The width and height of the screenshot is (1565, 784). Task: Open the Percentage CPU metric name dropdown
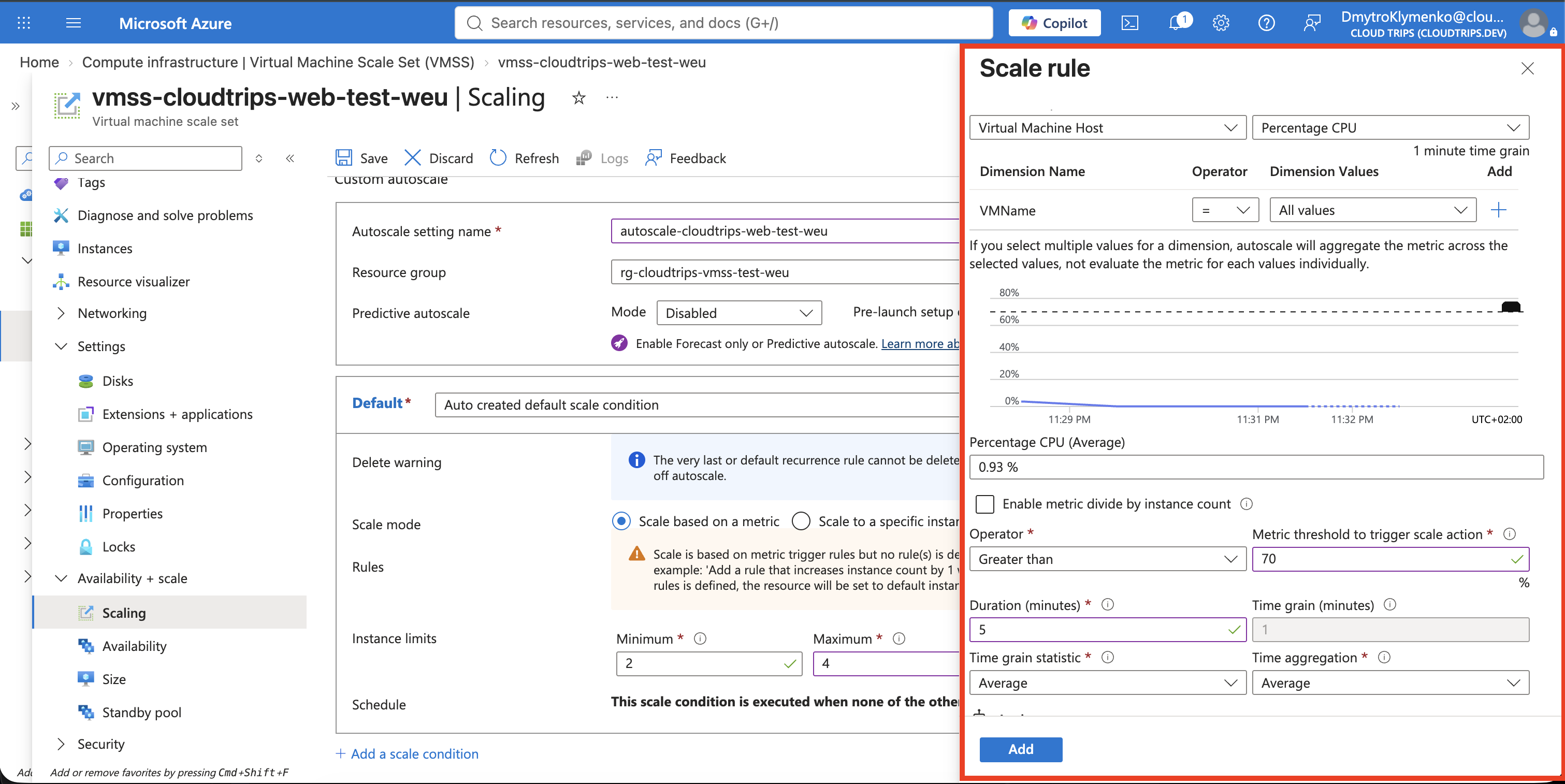tap(1390, 127)
